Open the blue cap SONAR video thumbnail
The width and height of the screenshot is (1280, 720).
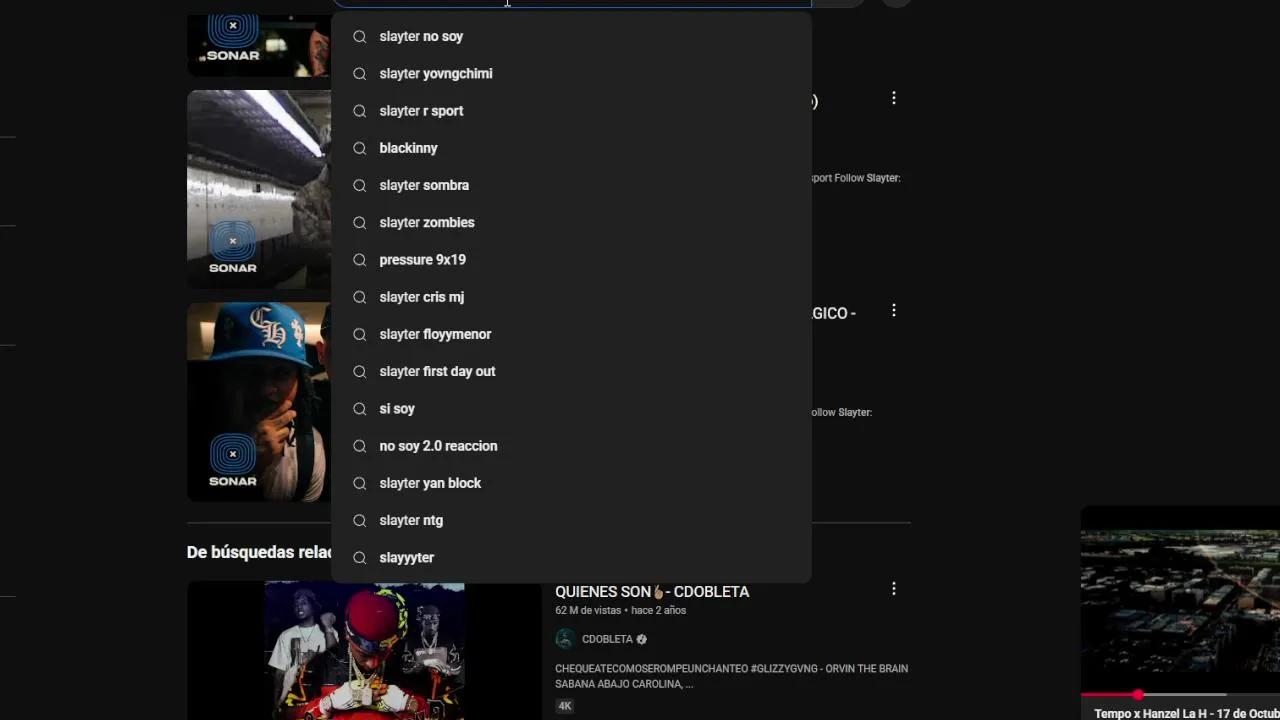coord(259,402)
